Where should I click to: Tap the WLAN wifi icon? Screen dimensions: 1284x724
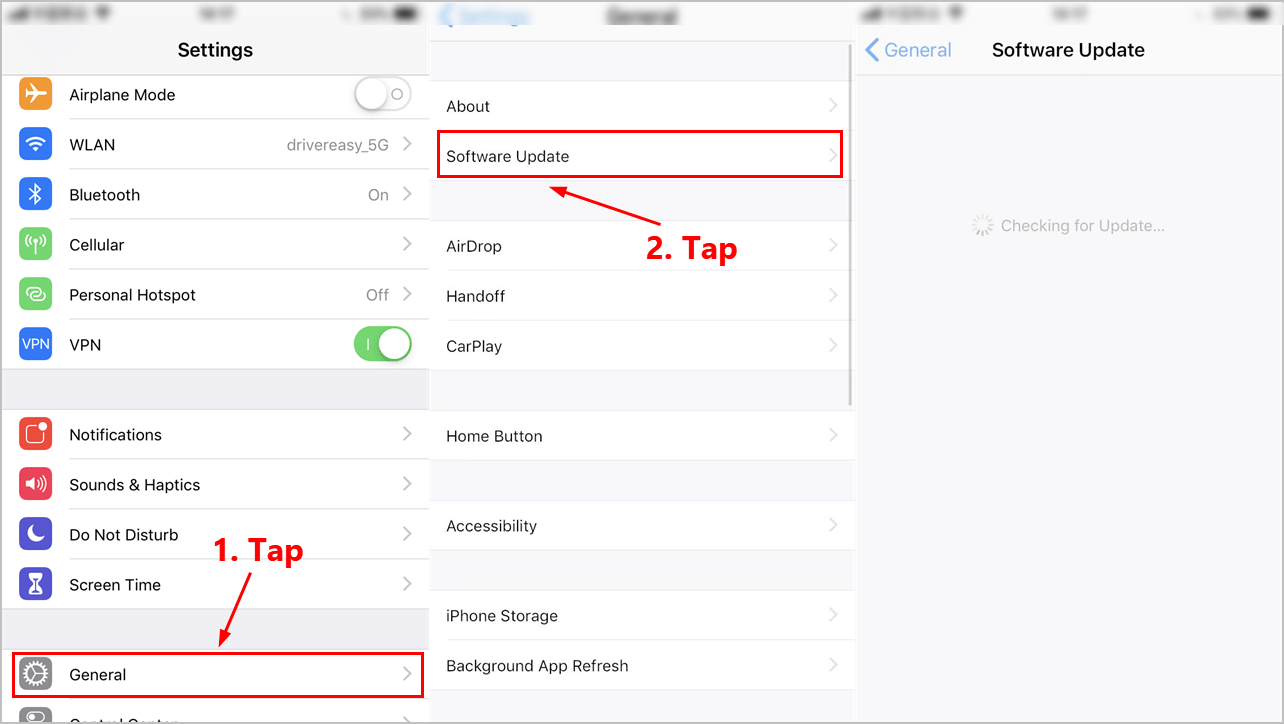(36, 144)
